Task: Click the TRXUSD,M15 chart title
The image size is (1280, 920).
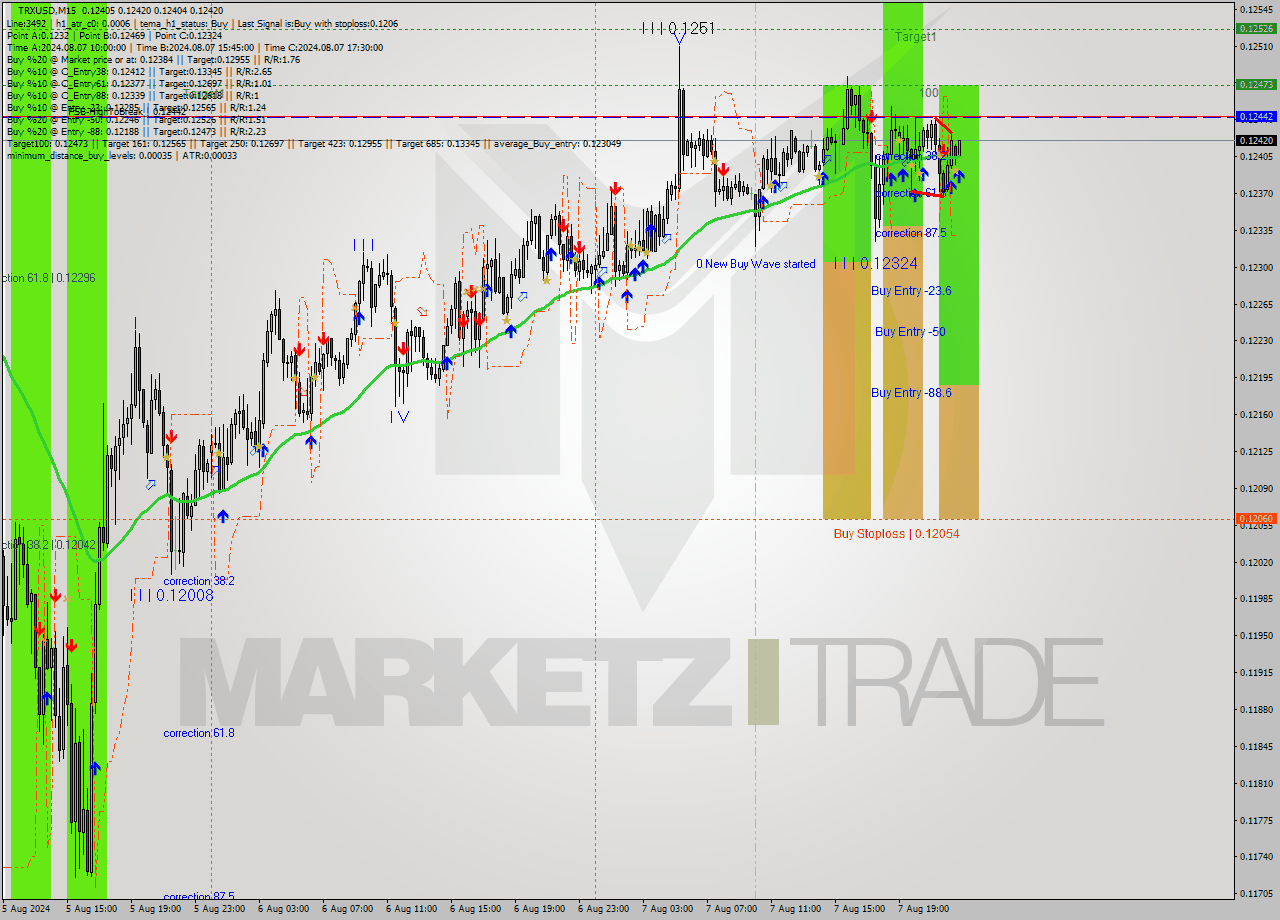Action: click(47, 10)
